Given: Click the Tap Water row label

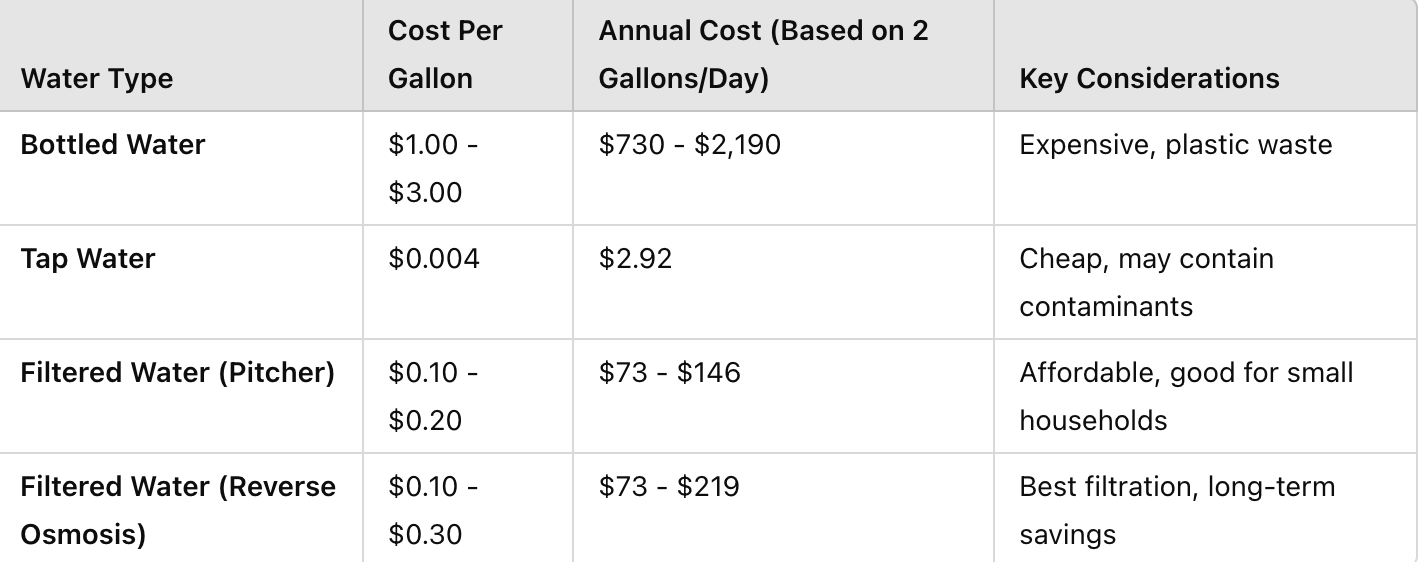Looking at the screenshot, I should click(88, 259).
